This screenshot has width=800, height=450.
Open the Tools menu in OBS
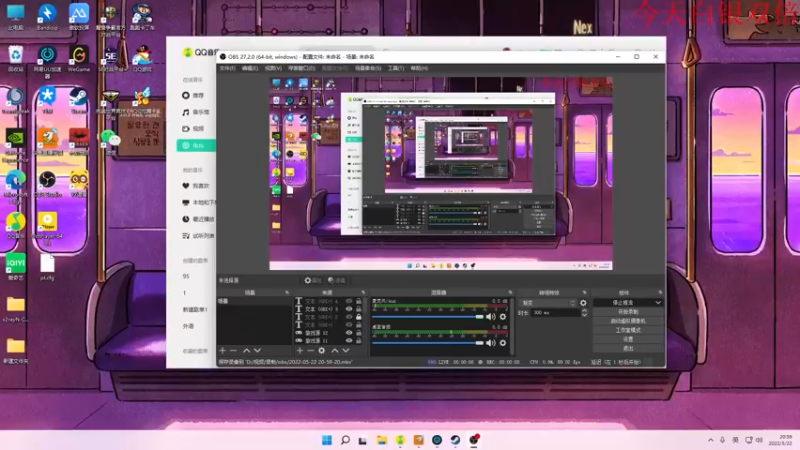click(396, 68)
